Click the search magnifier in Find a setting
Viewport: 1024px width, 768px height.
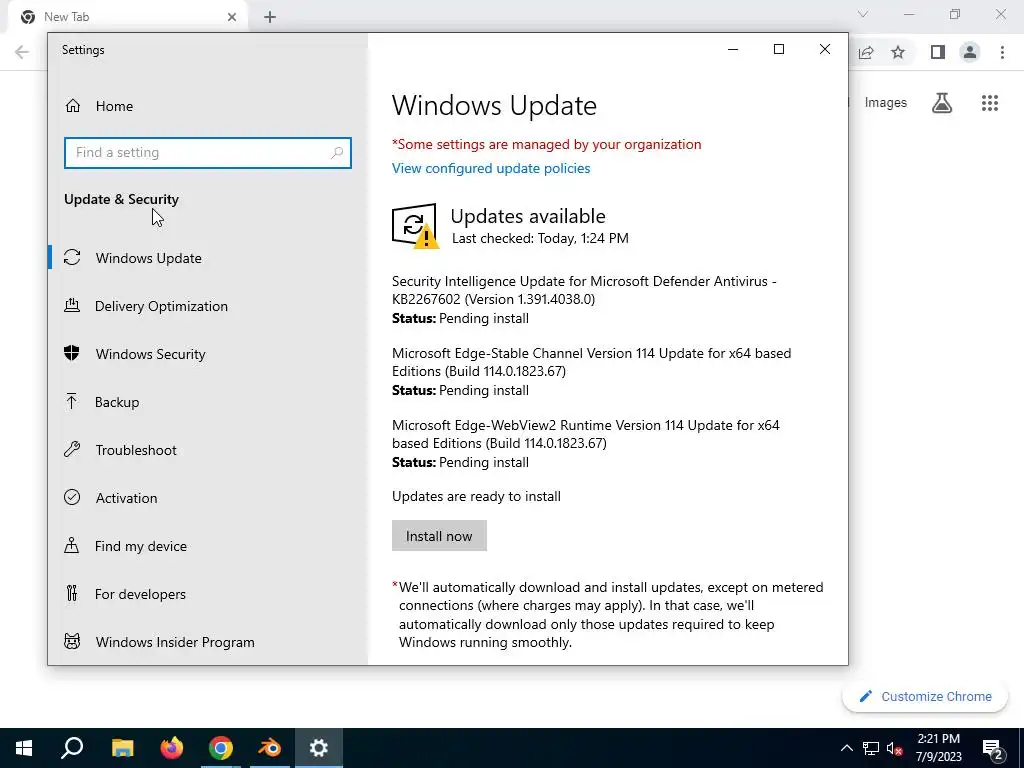coord(337,153)
